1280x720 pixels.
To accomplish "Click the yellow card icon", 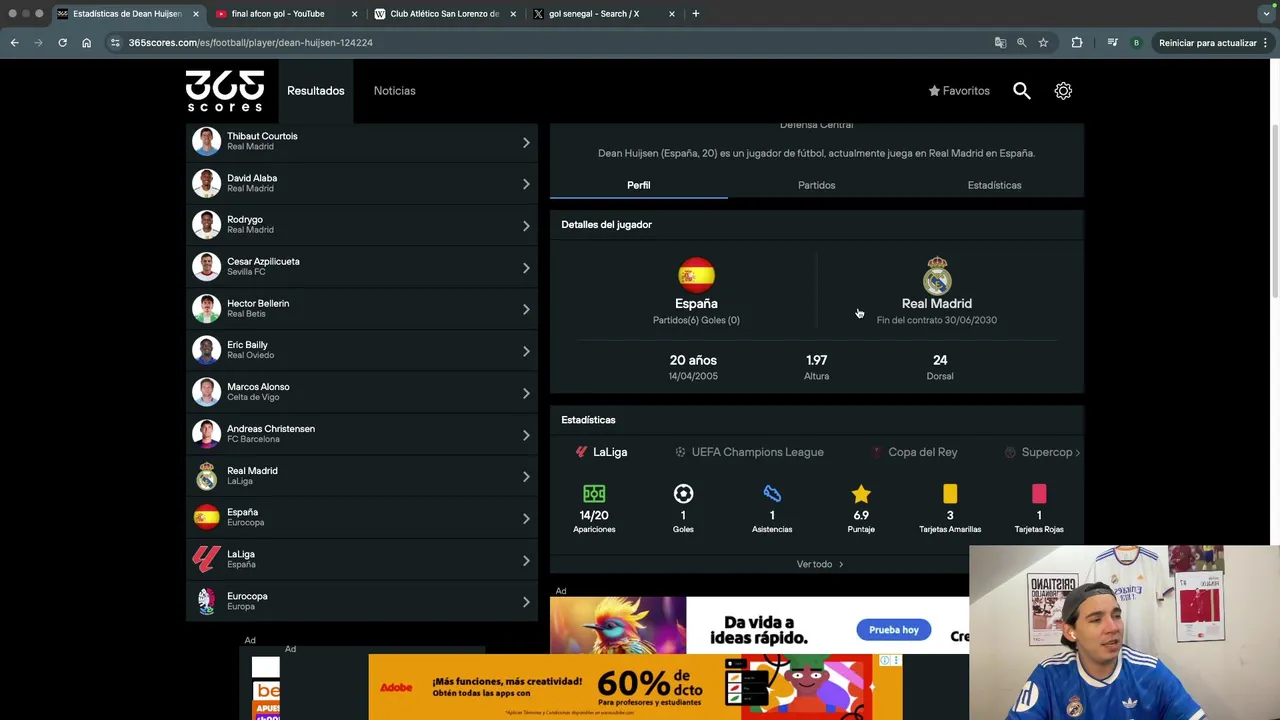I will coord(950,493).
